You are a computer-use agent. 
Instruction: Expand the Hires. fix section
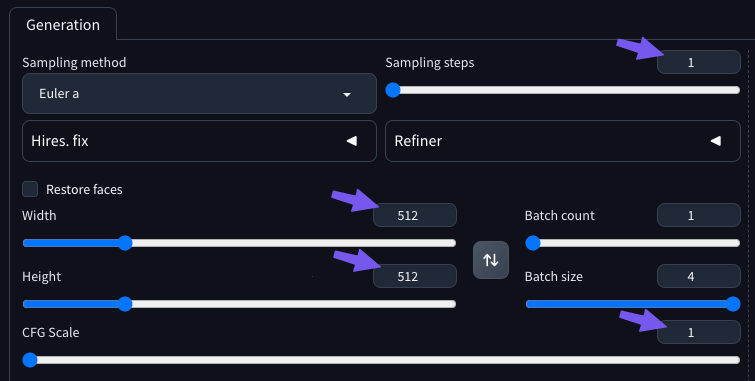click(199, 141)
